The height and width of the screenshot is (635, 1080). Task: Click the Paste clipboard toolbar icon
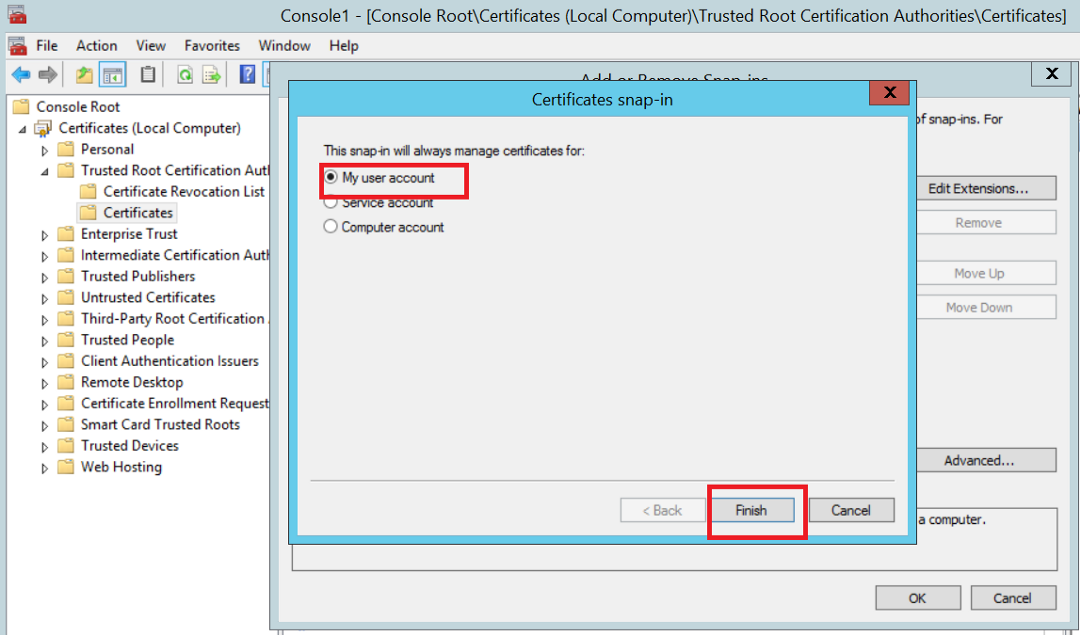[x=148, y=75]
